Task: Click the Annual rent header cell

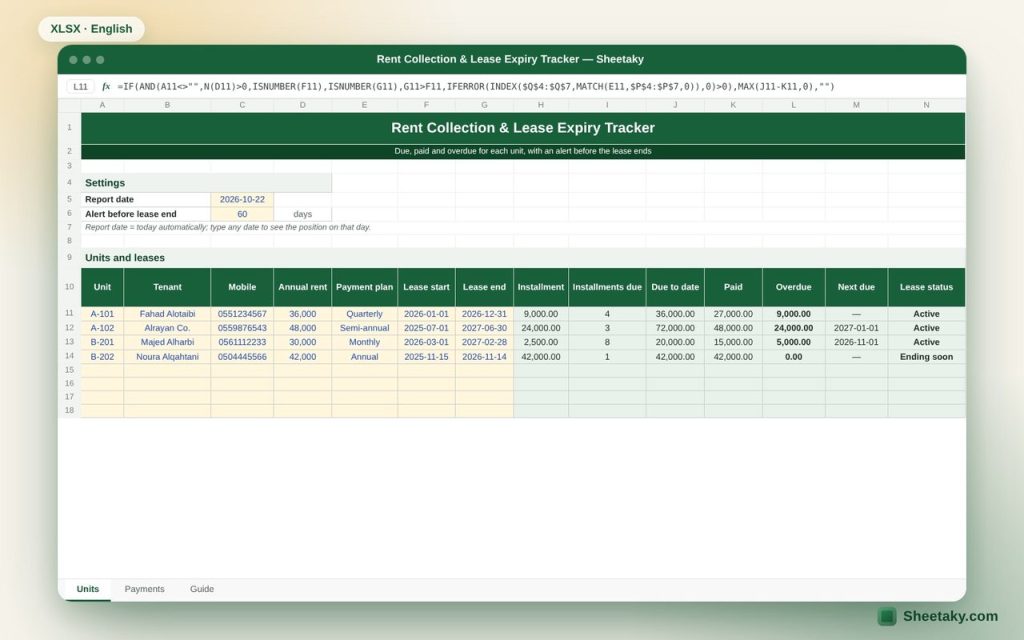Action: (302, 287)
